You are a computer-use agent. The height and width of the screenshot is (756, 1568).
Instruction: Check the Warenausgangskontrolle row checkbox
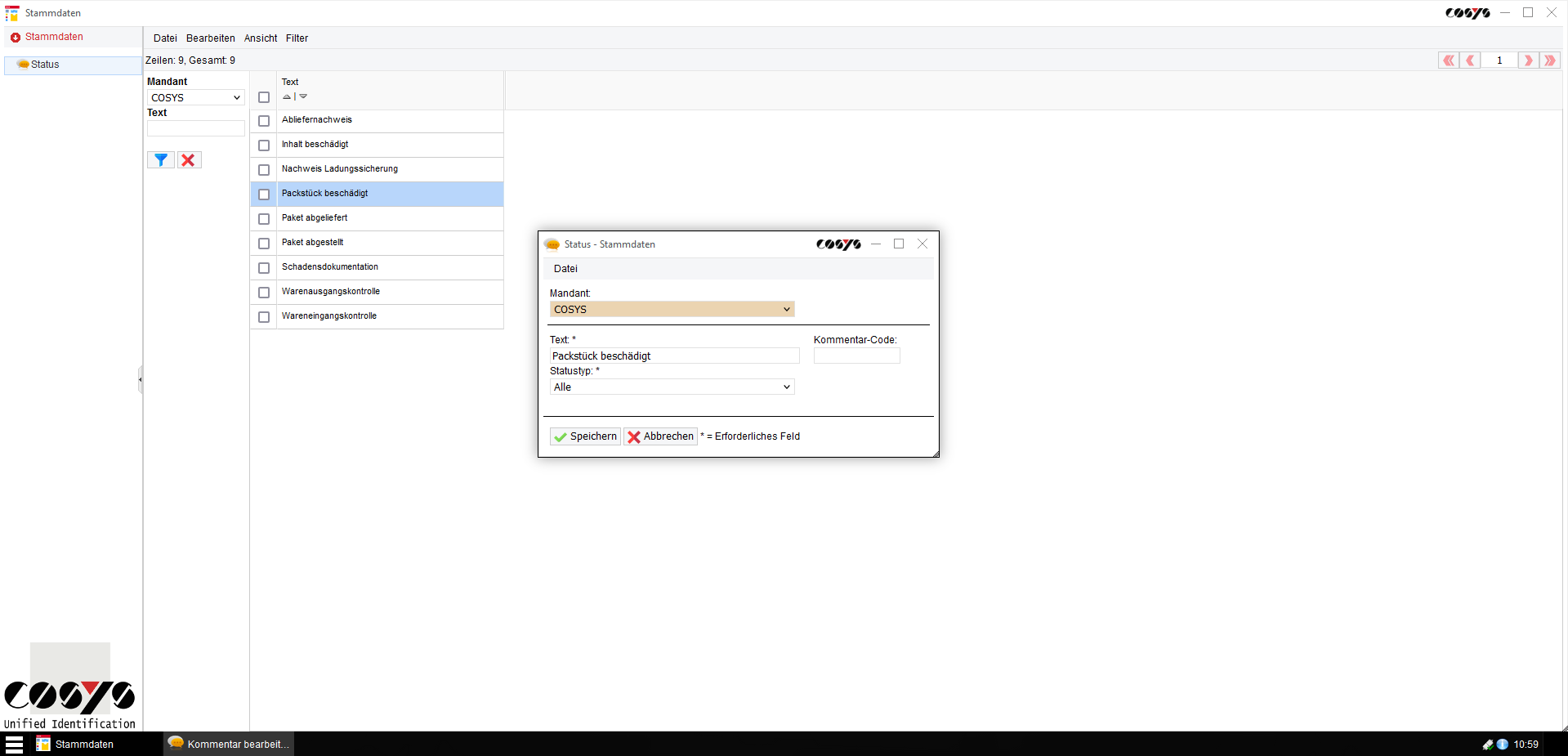[x=264, y=293]
